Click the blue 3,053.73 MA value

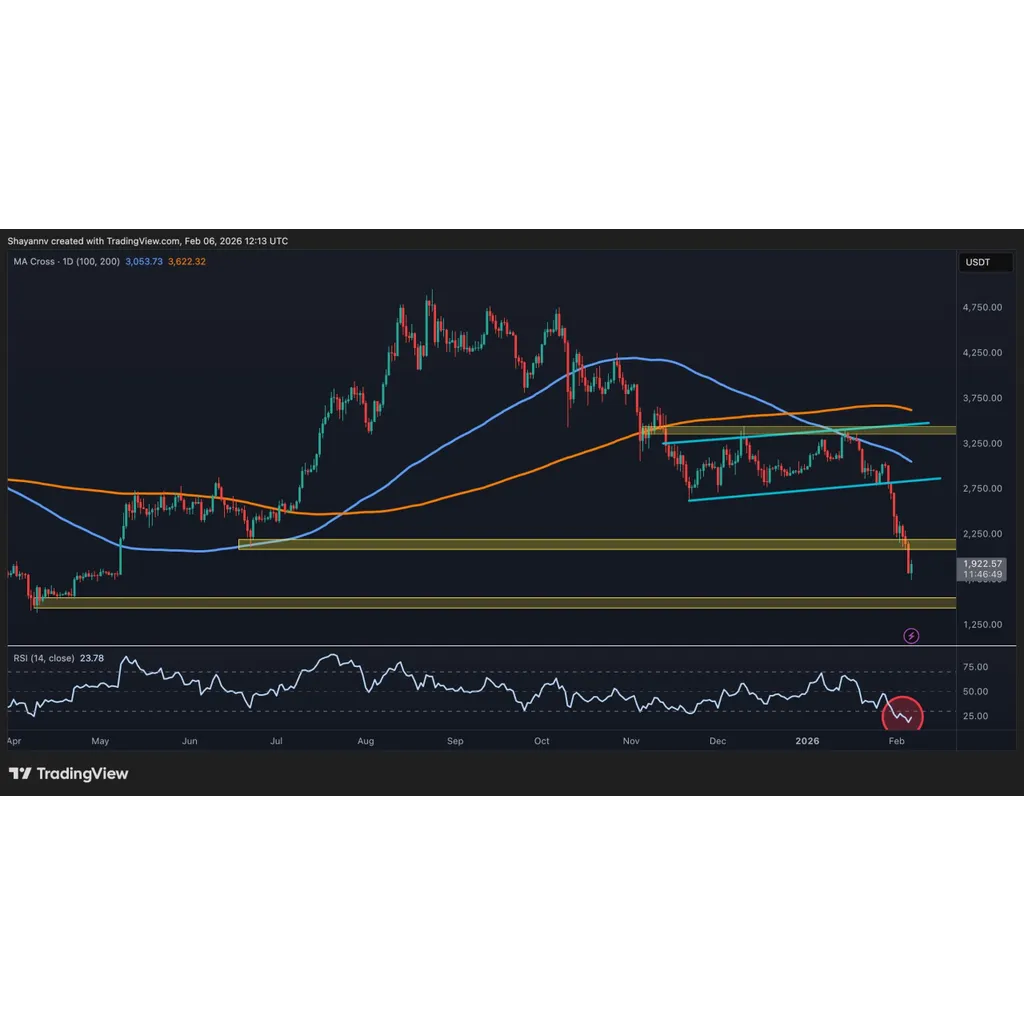144,261
